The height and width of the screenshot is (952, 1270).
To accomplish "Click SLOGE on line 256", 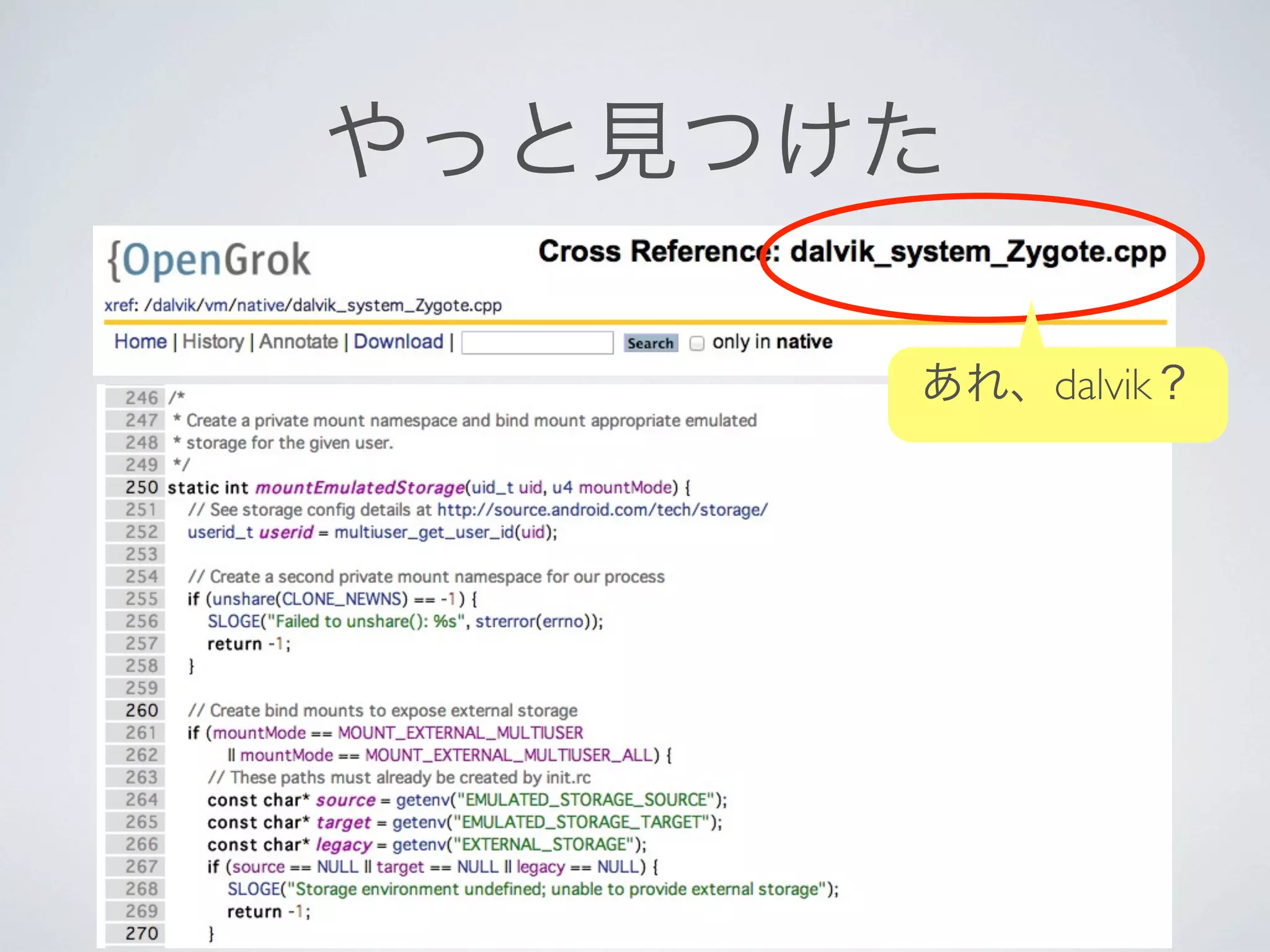I will pyautogui.click(x=234, y=622).
